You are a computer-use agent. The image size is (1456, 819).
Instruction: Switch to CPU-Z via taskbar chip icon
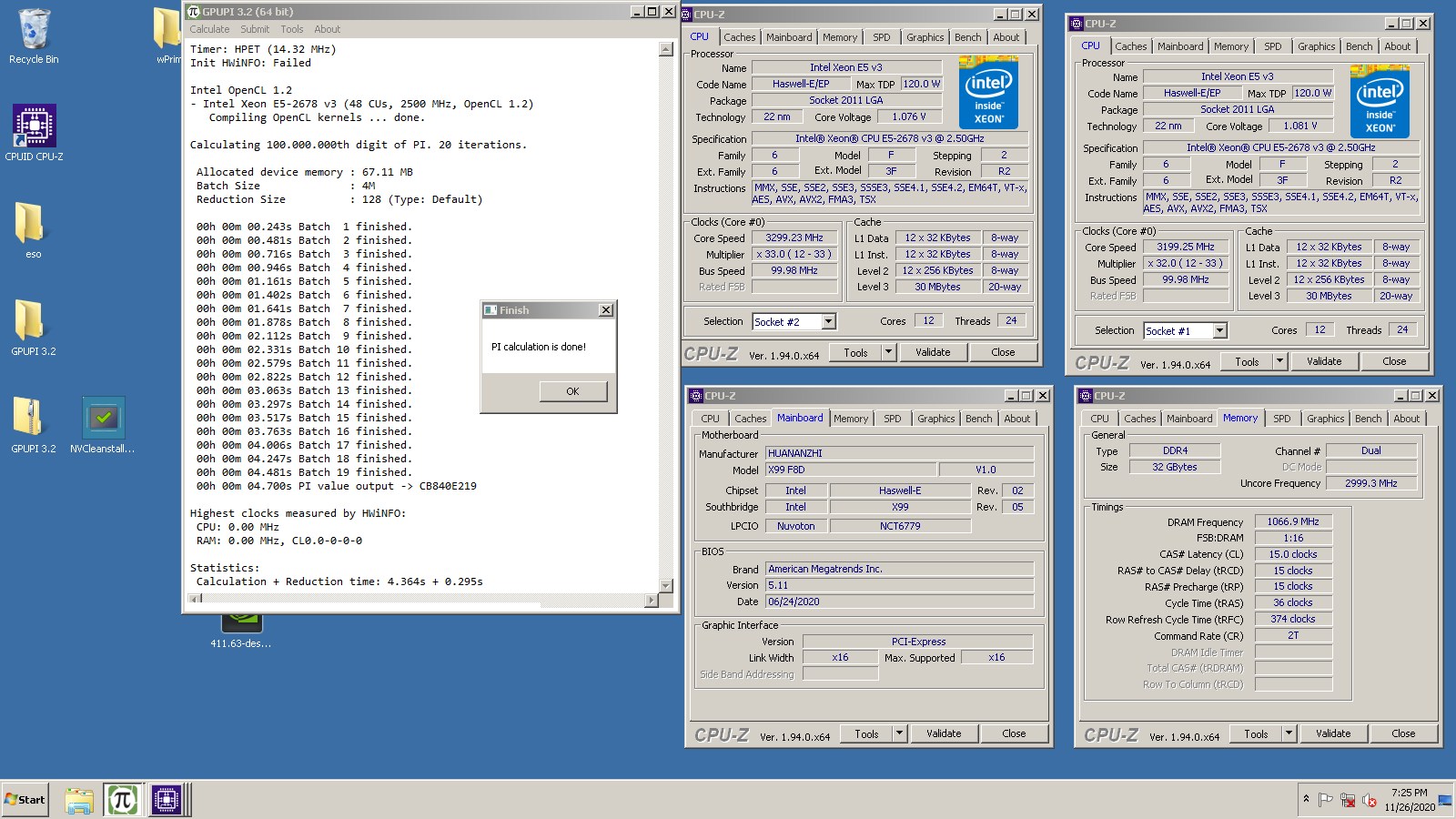tap(167, 800)
